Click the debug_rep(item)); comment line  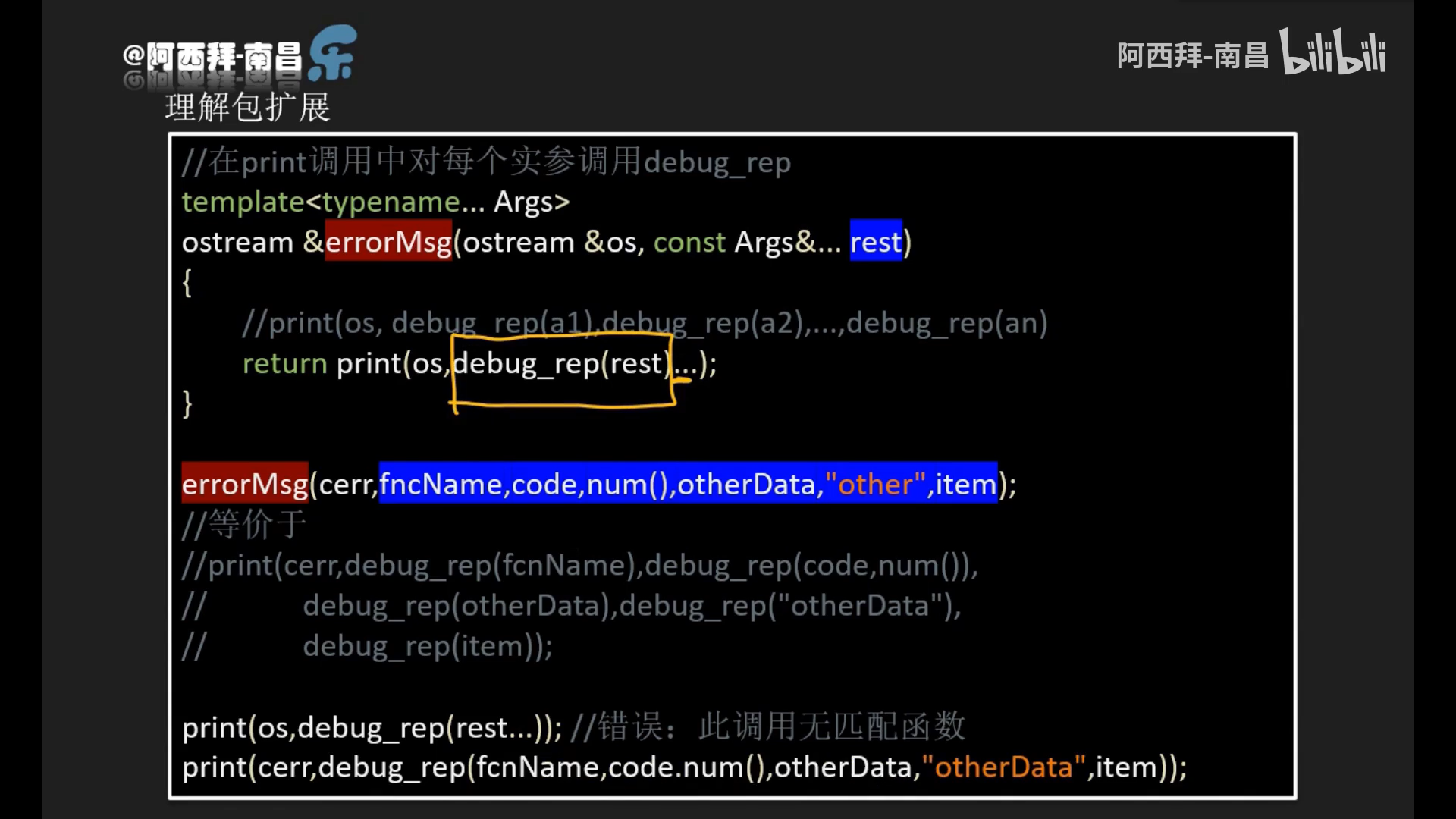point(427,646)
